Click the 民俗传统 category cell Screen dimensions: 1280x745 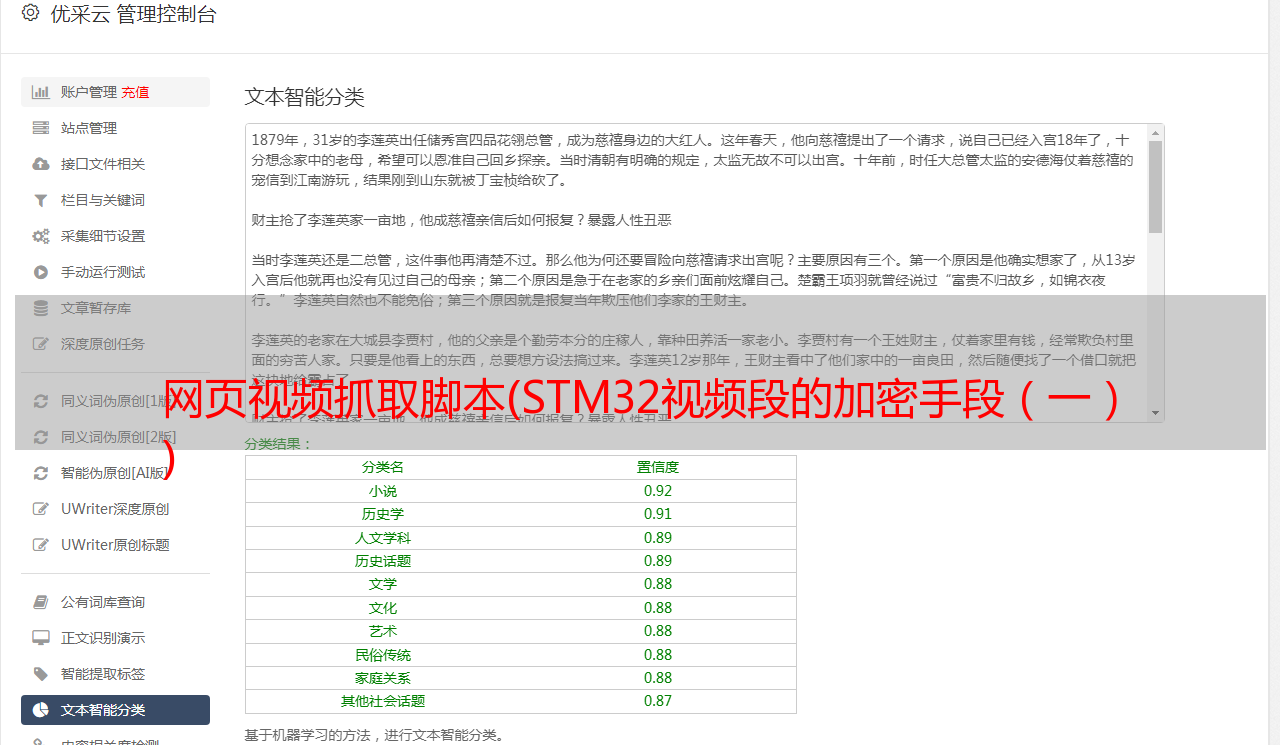tap(383, 655)
